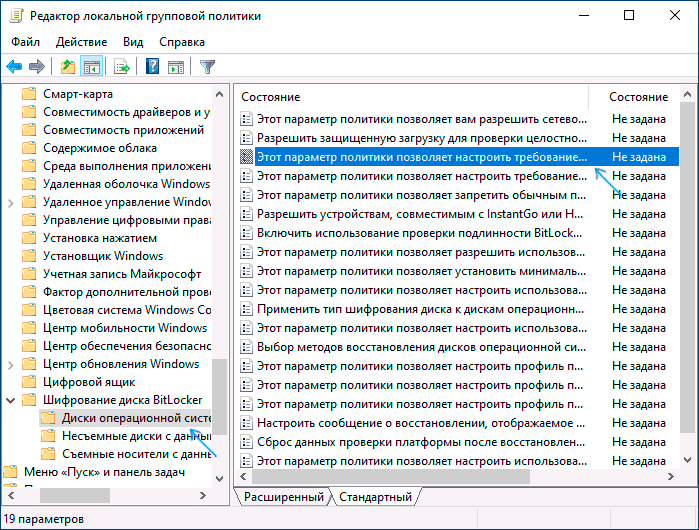
Task: Expand the Удаленное управление Windows tree node
Action: click(11, 203)
